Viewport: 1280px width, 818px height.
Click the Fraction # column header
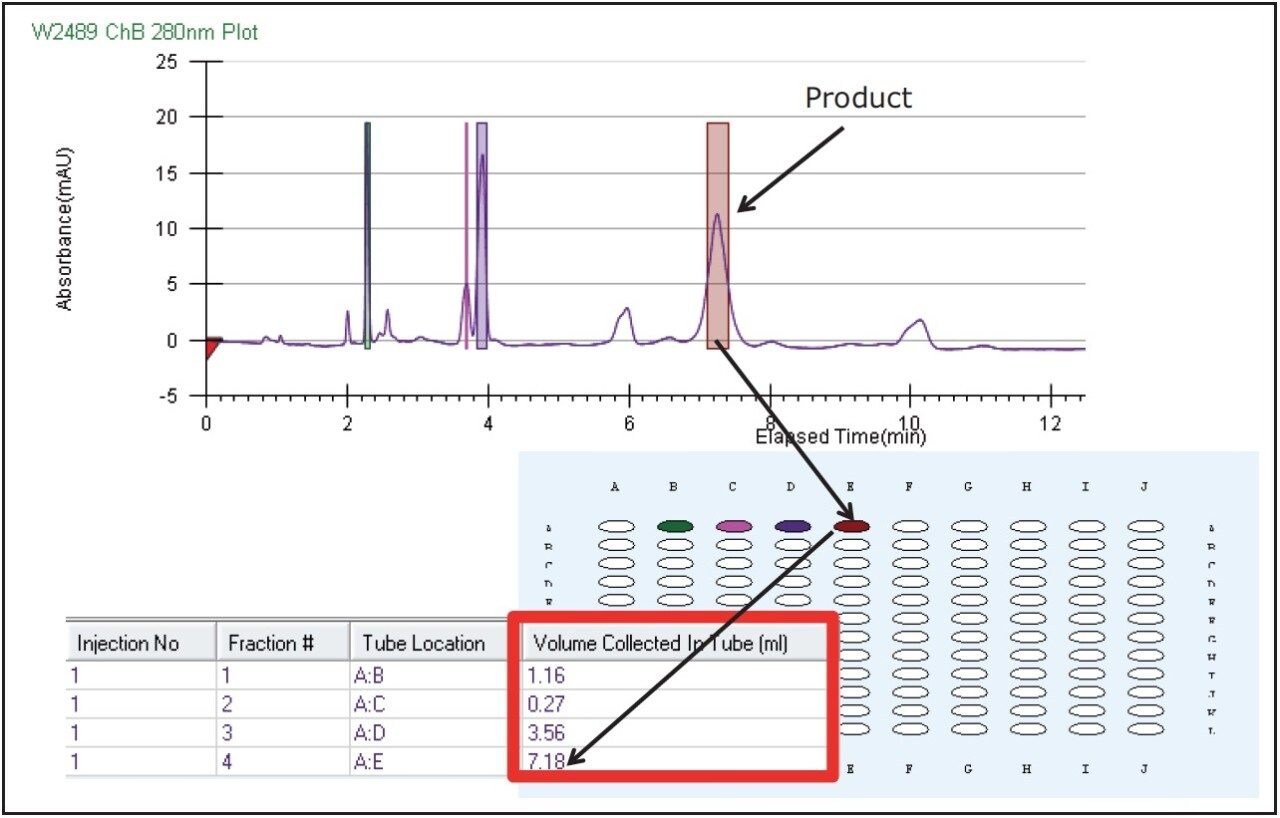[x=272, y=643]
